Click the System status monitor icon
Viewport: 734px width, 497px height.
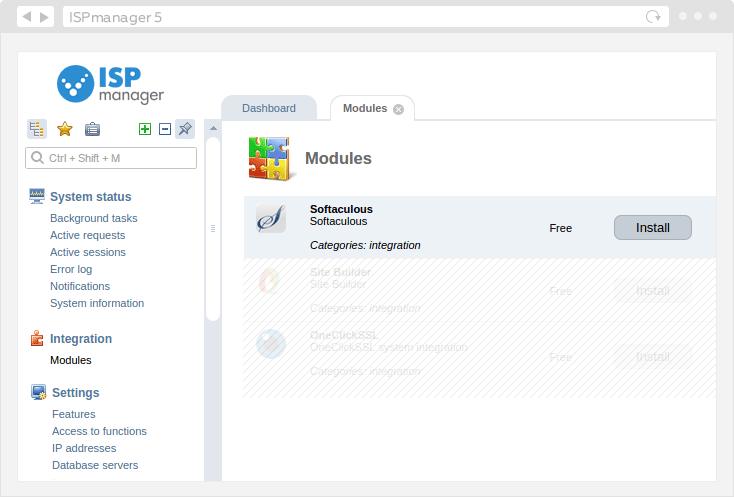pyautogui.click(x=37, y=196)
